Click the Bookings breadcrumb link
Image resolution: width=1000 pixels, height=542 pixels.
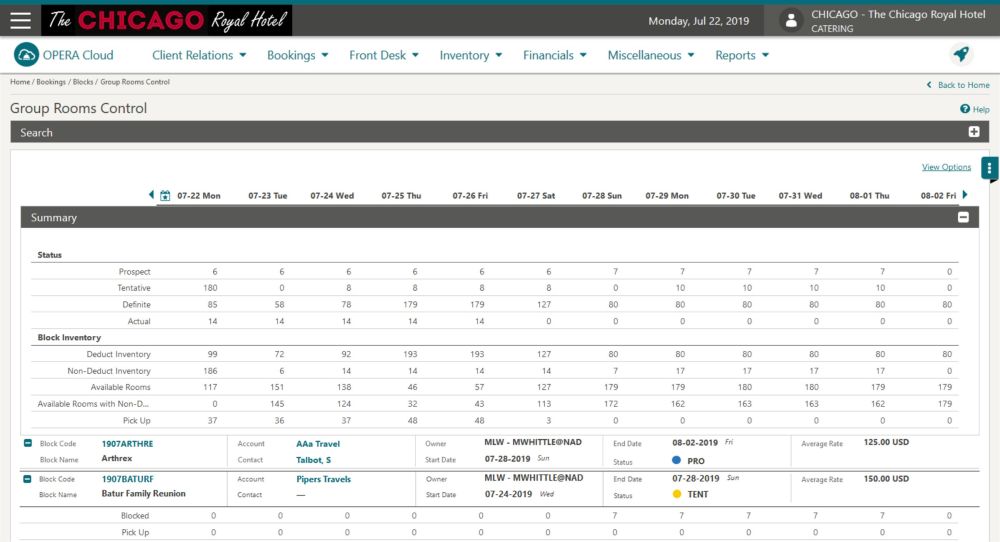tap(51, 82)
